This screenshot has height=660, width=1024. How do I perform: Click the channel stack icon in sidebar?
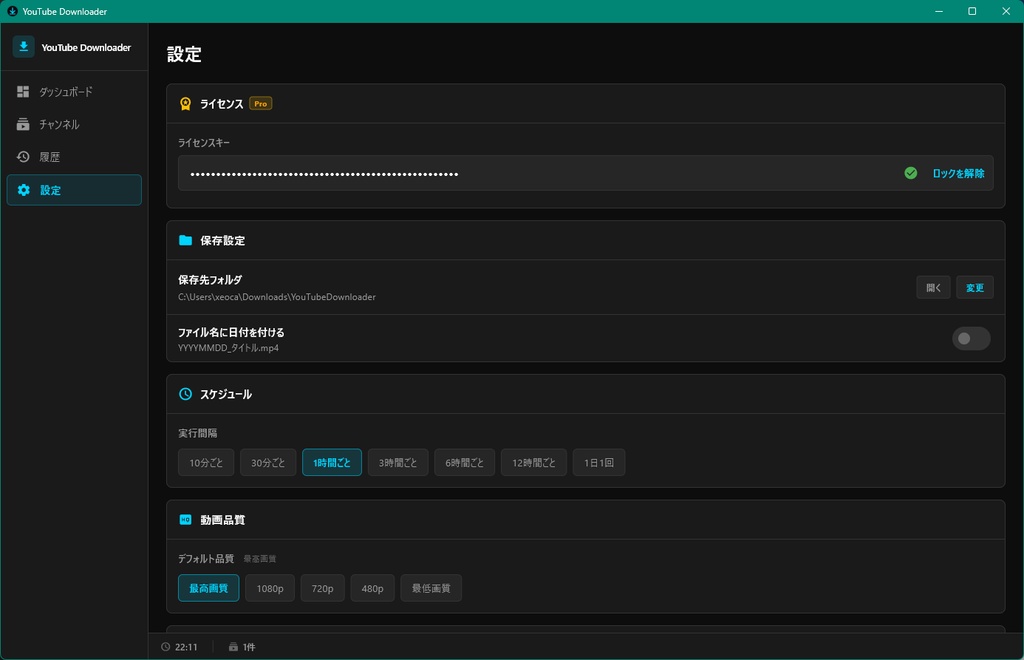click(x=23, y=124)
